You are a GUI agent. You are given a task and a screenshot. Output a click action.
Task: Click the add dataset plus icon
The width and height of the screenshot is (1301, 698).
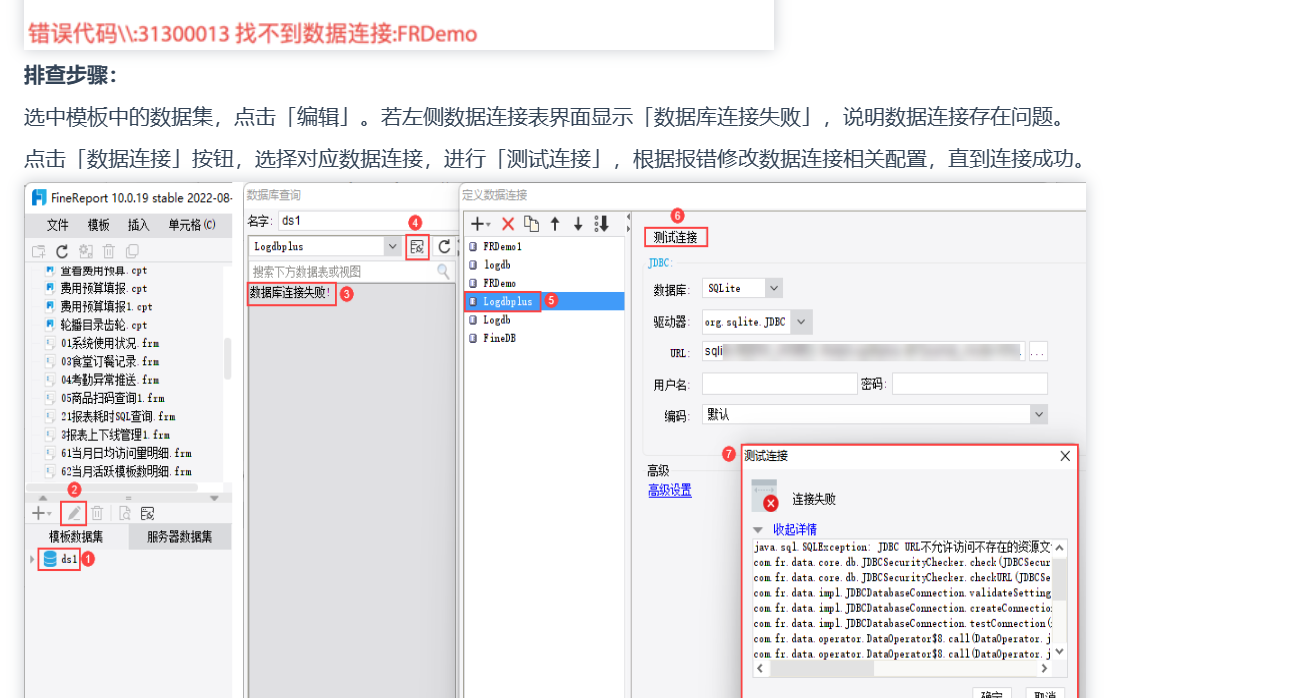point(37,513)
